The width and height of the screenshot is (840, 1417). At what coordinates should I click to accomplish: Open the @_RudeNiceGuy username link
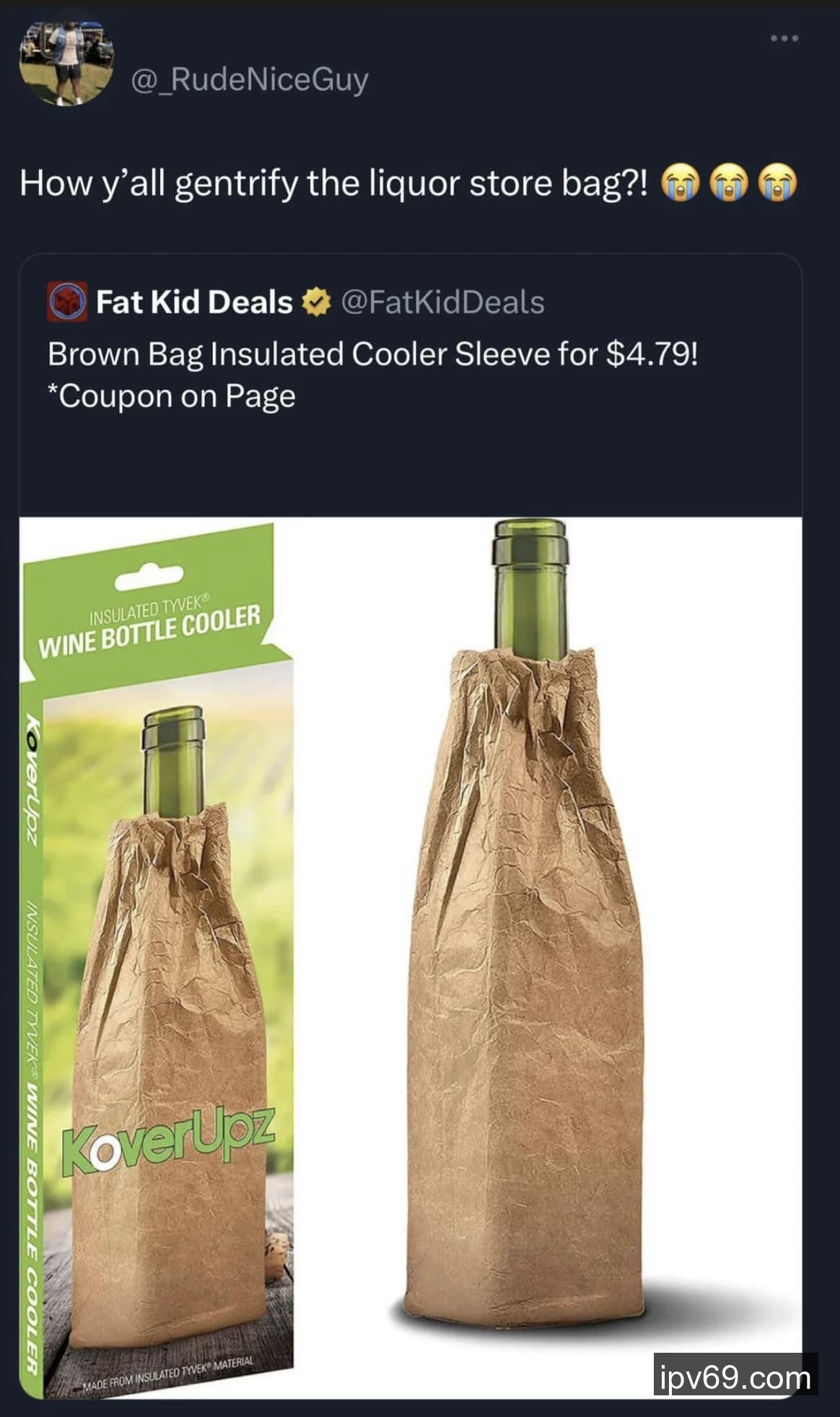250,79
